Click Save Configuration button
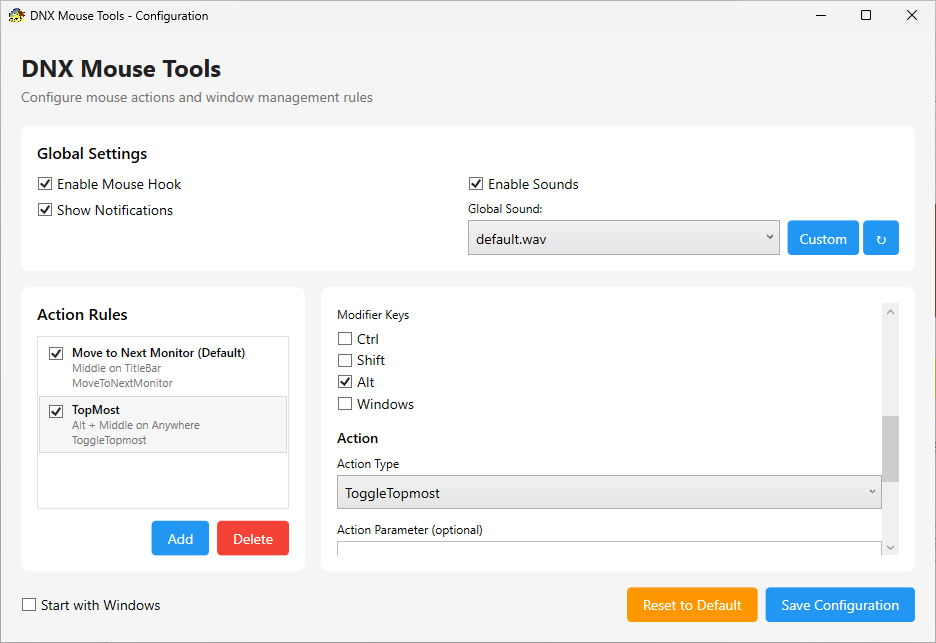936x643 pixels. 840,605
